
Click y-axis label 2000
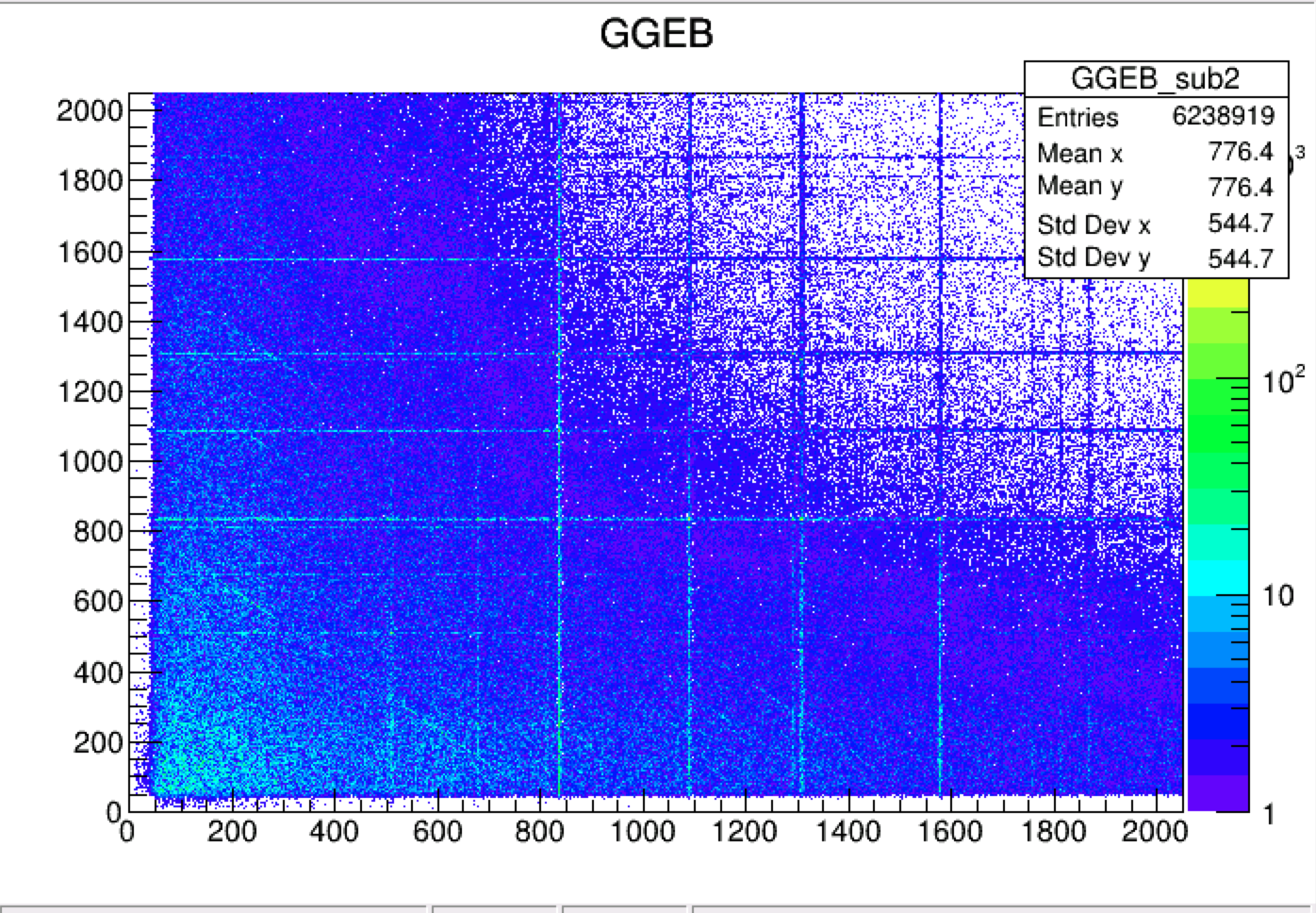pos(90,111)
